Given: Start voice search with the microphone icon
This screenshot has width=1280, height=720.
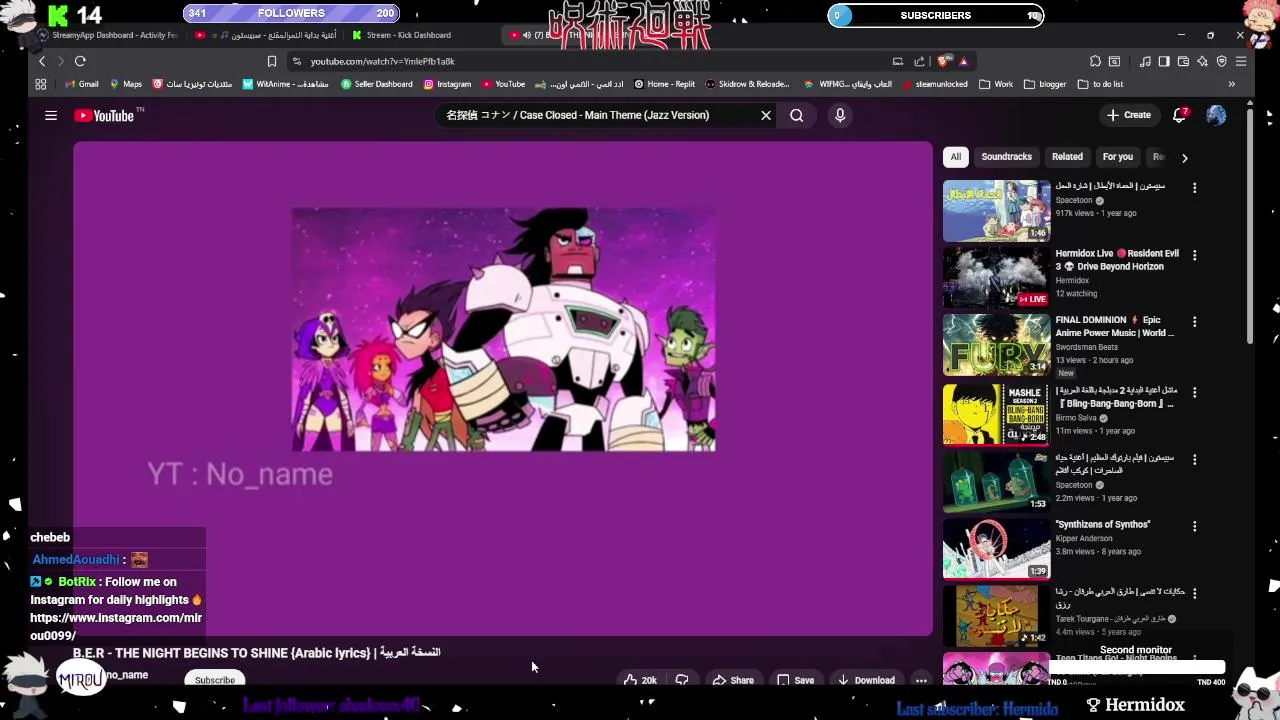Looking at the screenshot, I should [840, 116].
